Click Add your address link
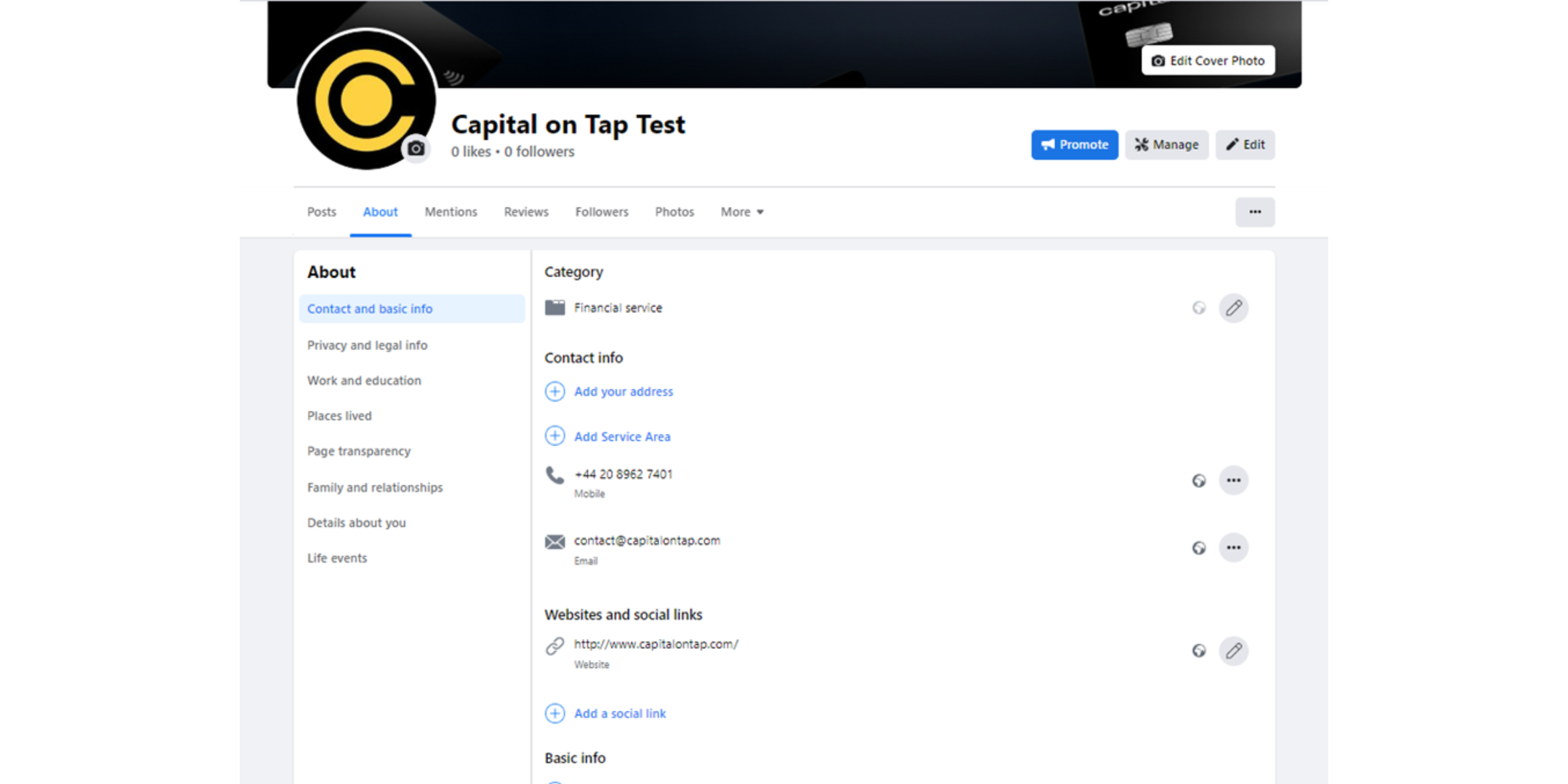1568x784 pixels. pyautogui.click(x=623, y=391)
